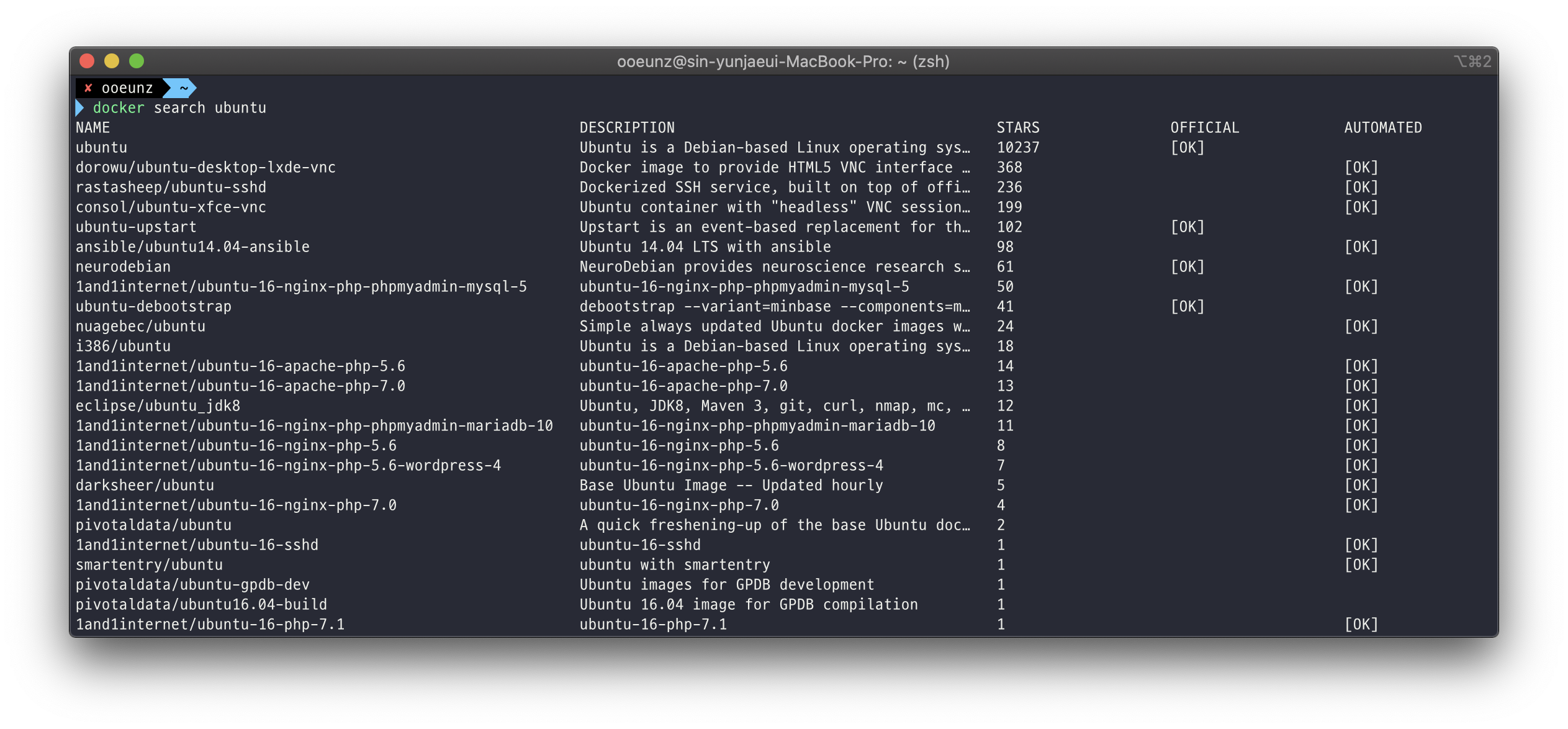
Task: Click the OFFICIAL column header
Action: (x=1204, y=128)
